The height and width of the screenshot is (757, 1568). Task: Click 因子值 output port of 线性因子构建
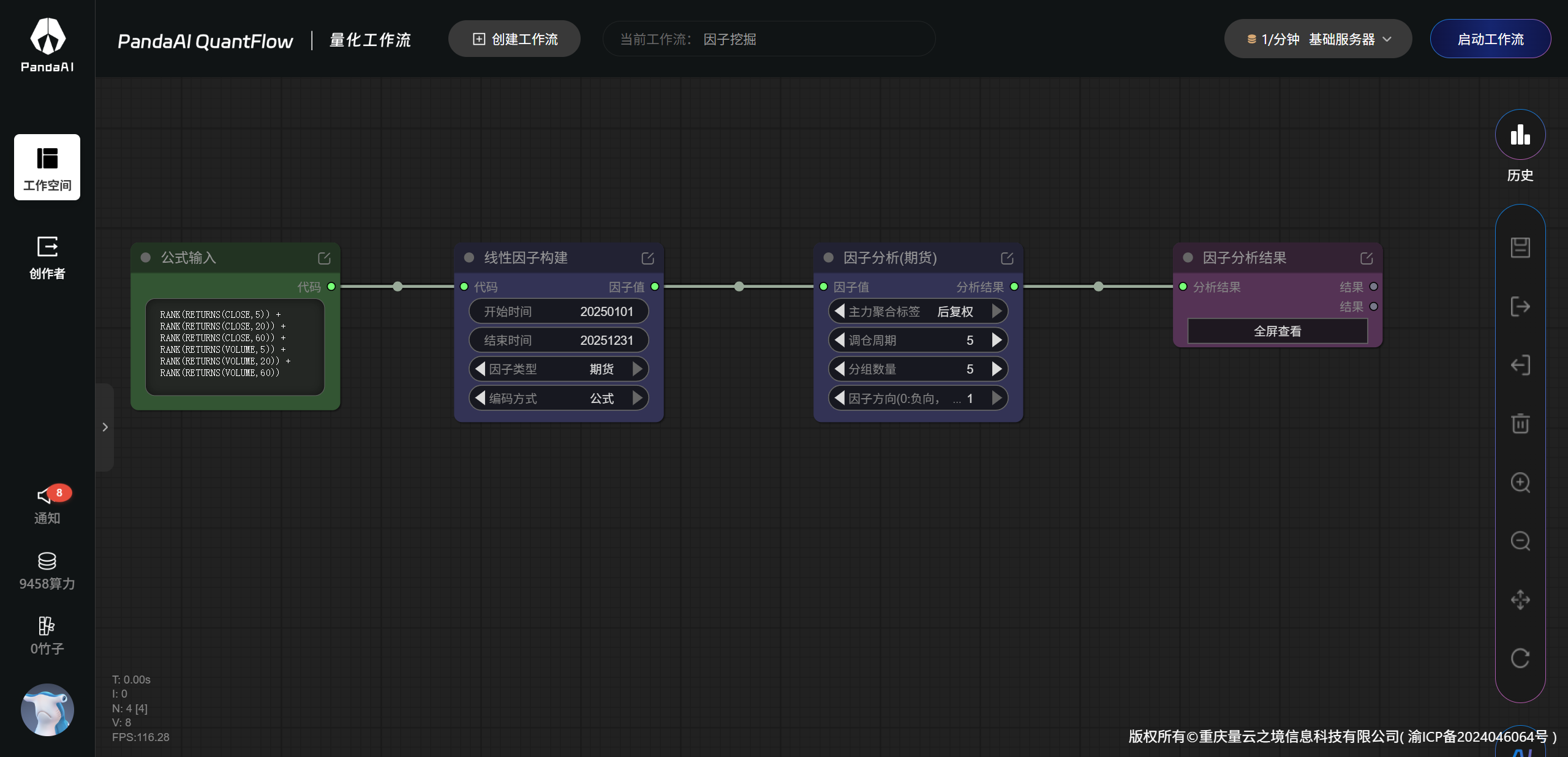655,287
